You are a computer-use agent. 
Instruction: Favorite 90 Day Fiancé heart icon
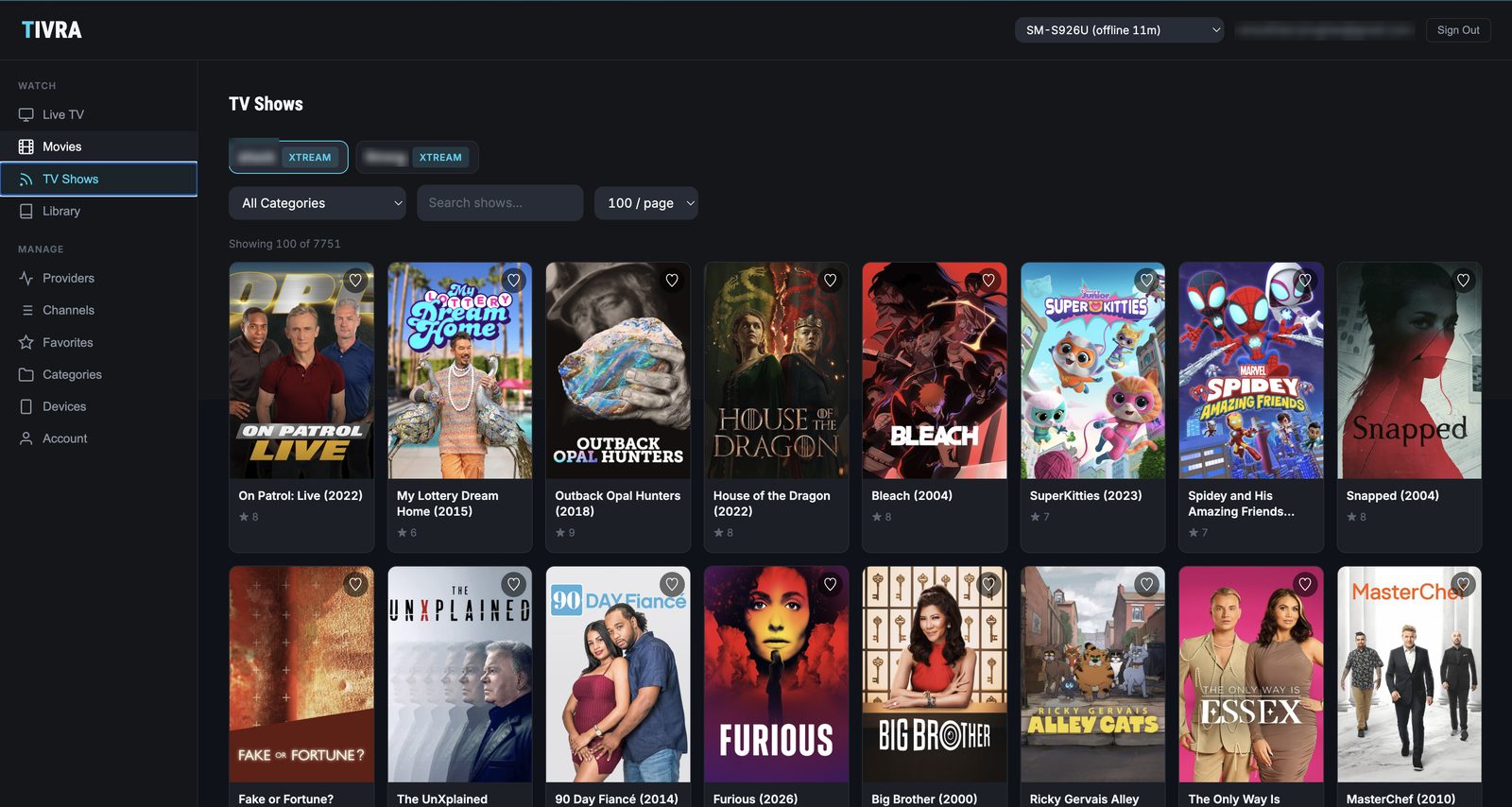672,584
